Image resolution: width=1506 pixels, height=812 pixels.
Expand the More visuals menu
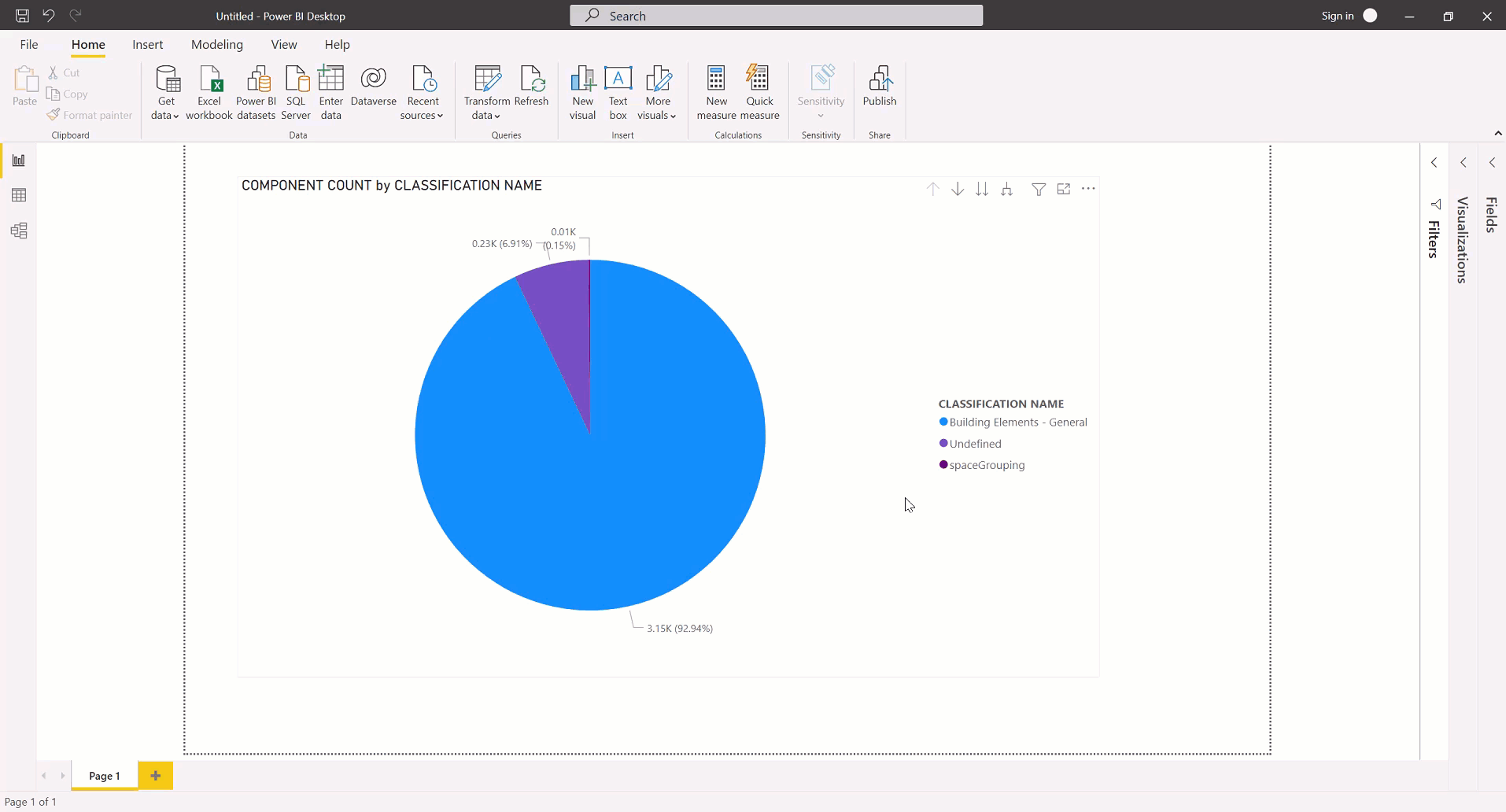[658, 93]
